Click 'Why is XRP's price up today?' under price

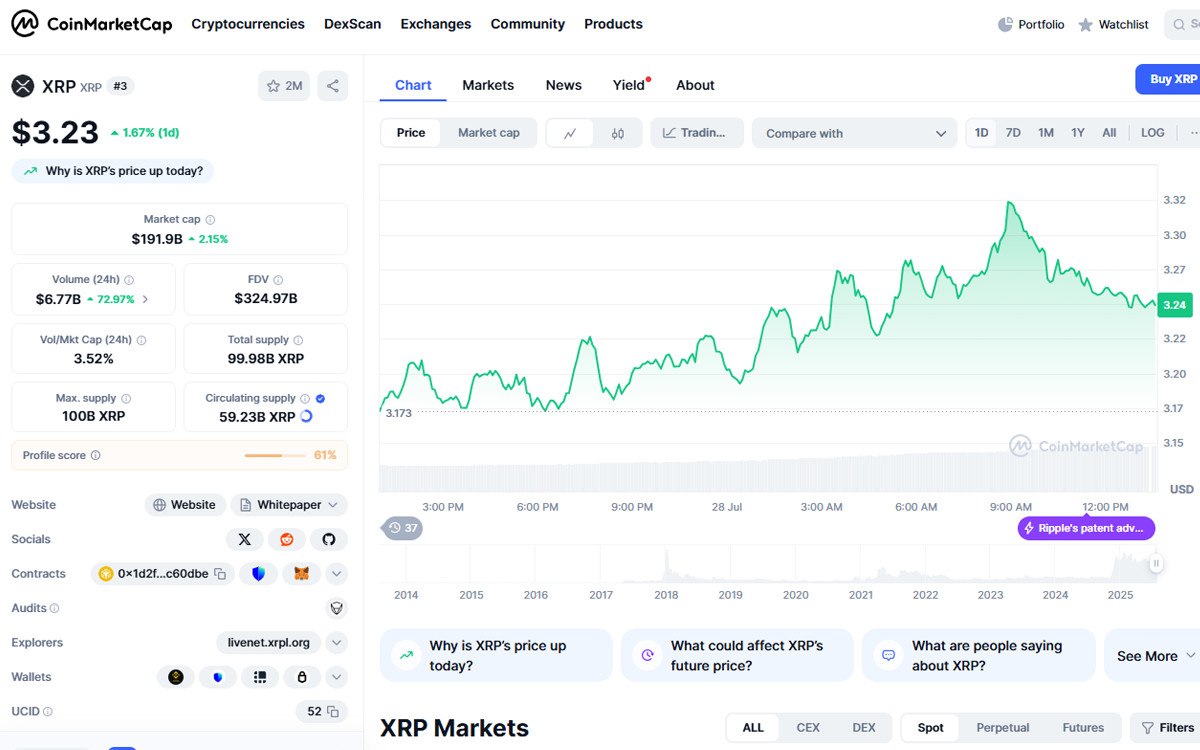[113, 171]
